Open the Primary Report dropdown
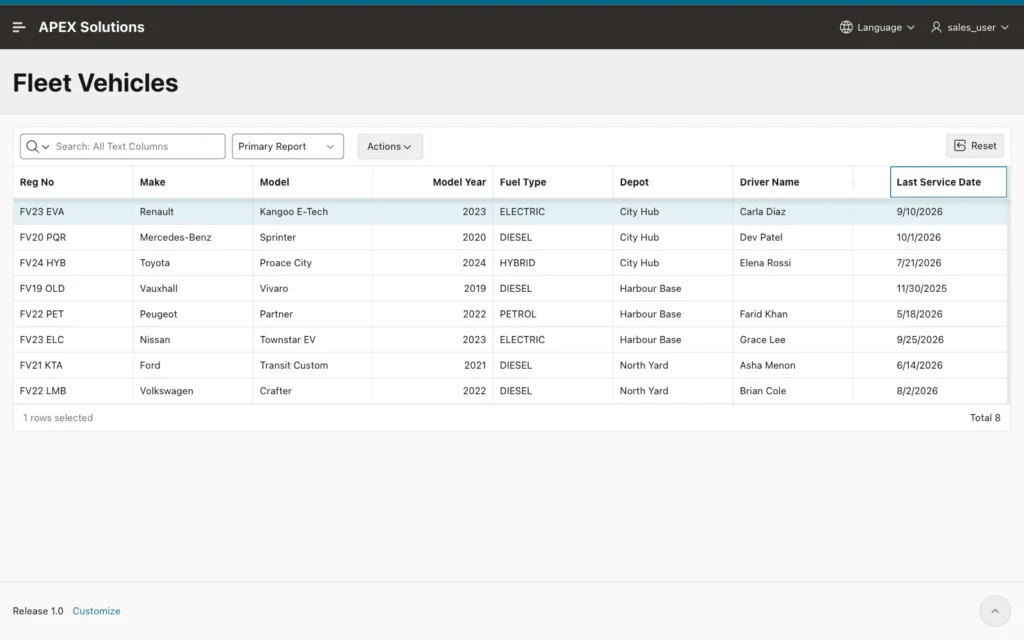This screenshot has width=1024, height=640. click(287, 146)
